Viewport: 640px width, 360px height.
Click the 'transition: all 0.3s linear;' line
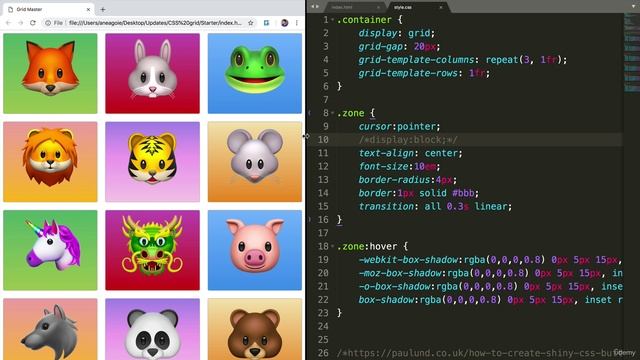(435, 206)
